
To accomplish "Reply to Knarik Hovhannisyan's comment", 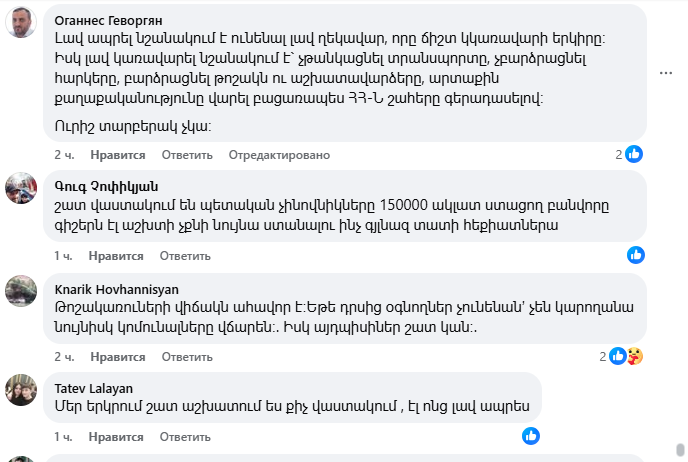I will pos(187,357).
